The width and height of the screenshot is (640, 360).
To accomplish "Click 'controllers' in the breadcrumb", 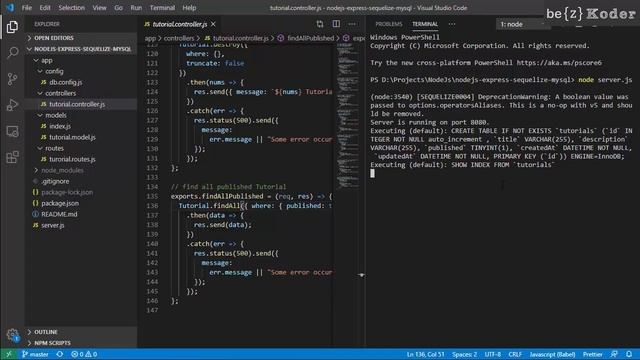I will pyautogui.click(x=179, y=38).
